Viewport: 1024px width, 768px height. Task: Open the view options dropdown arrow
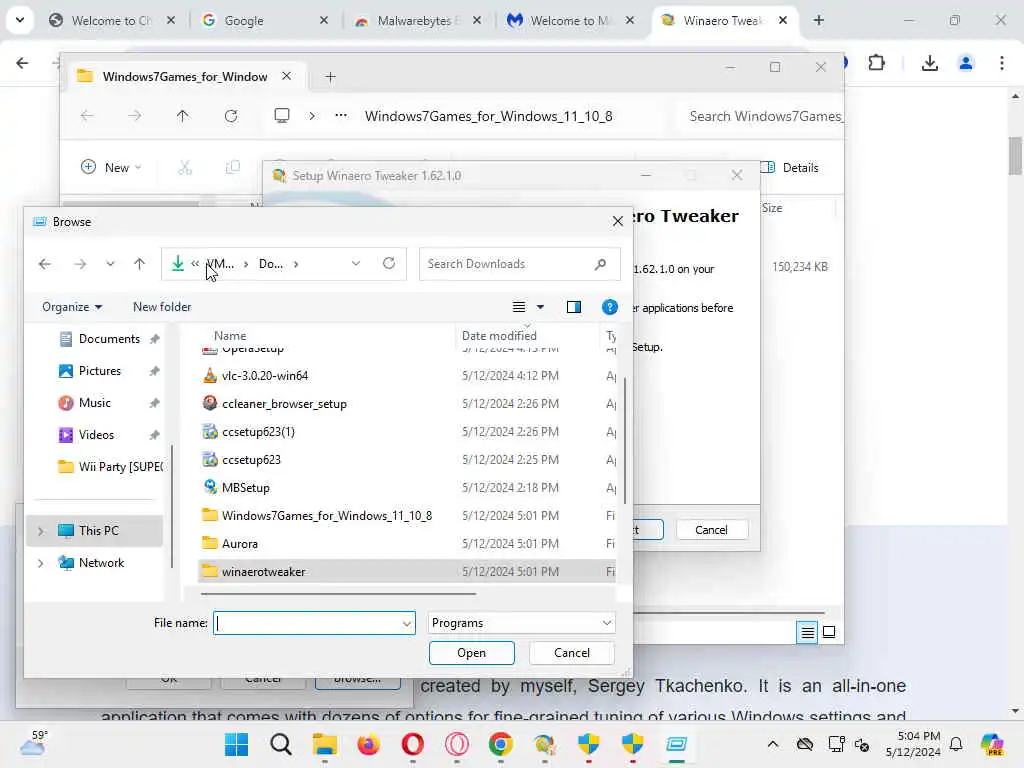click(540, 307)
